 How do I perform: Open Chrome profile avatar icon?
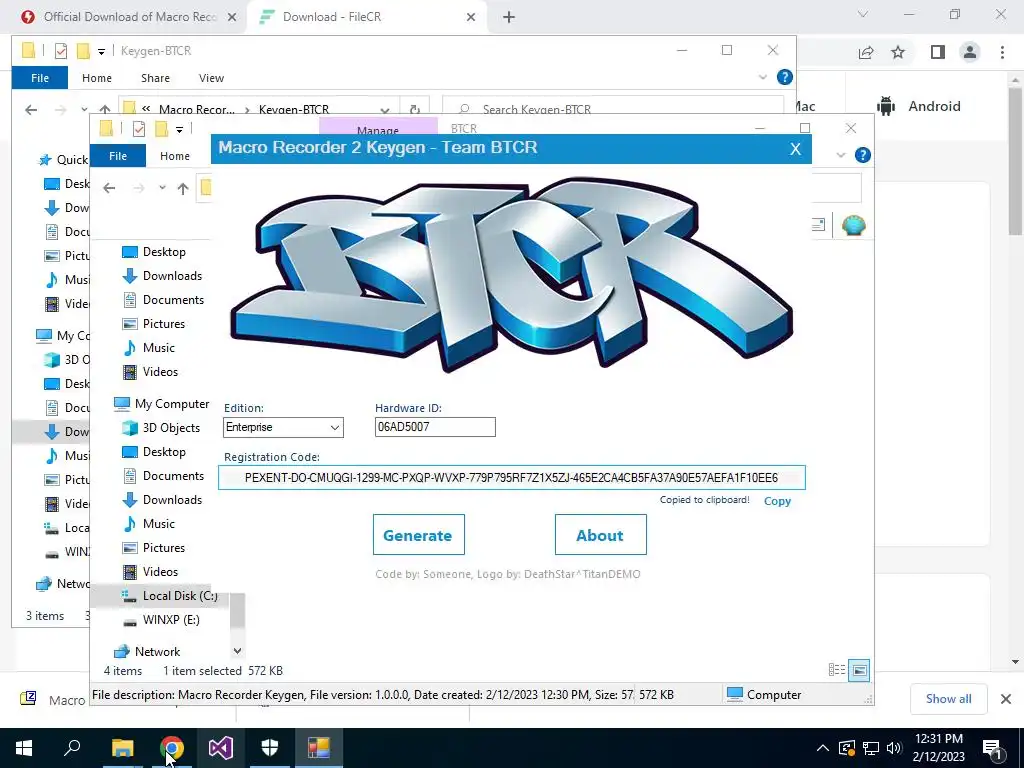click(x=970, y=52)
